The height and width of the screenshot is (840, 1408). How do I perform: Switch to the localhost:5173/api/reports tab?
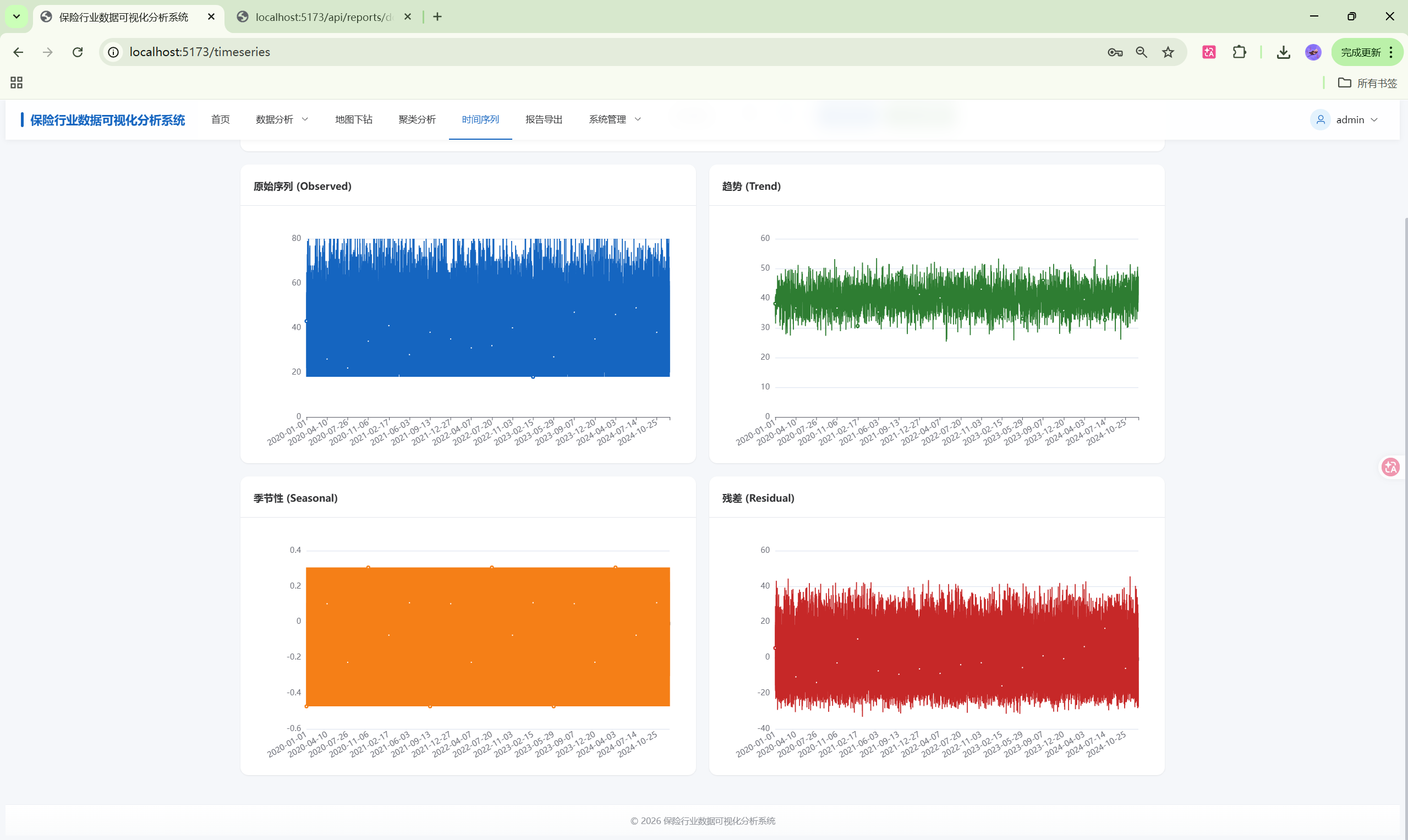pos(323,17)
